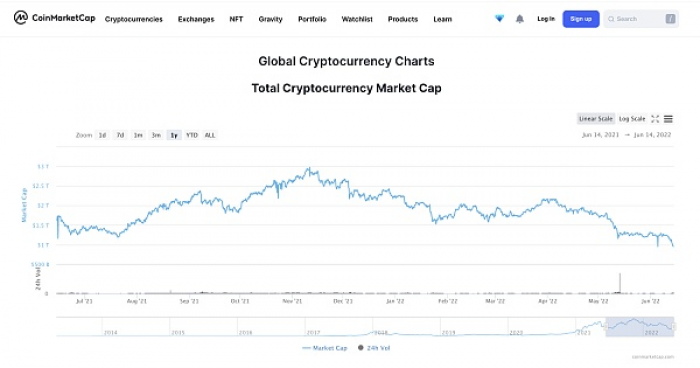Screen dimensions: 700x368
Task: Toggle Market Cap series in legend
Action: click(x=325, y=348)
